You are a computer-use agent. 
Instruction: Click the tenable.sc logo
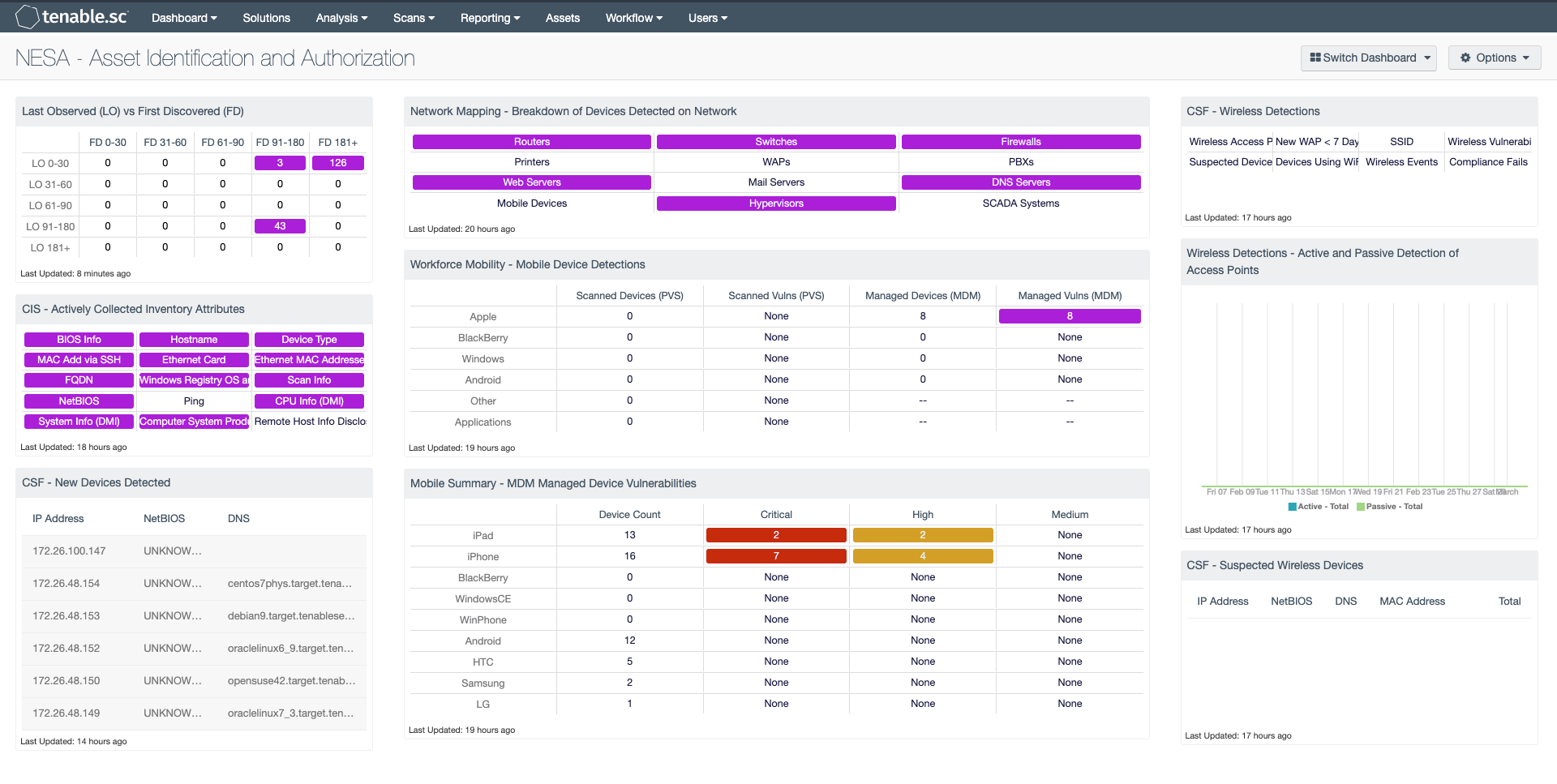pos(71,16)
